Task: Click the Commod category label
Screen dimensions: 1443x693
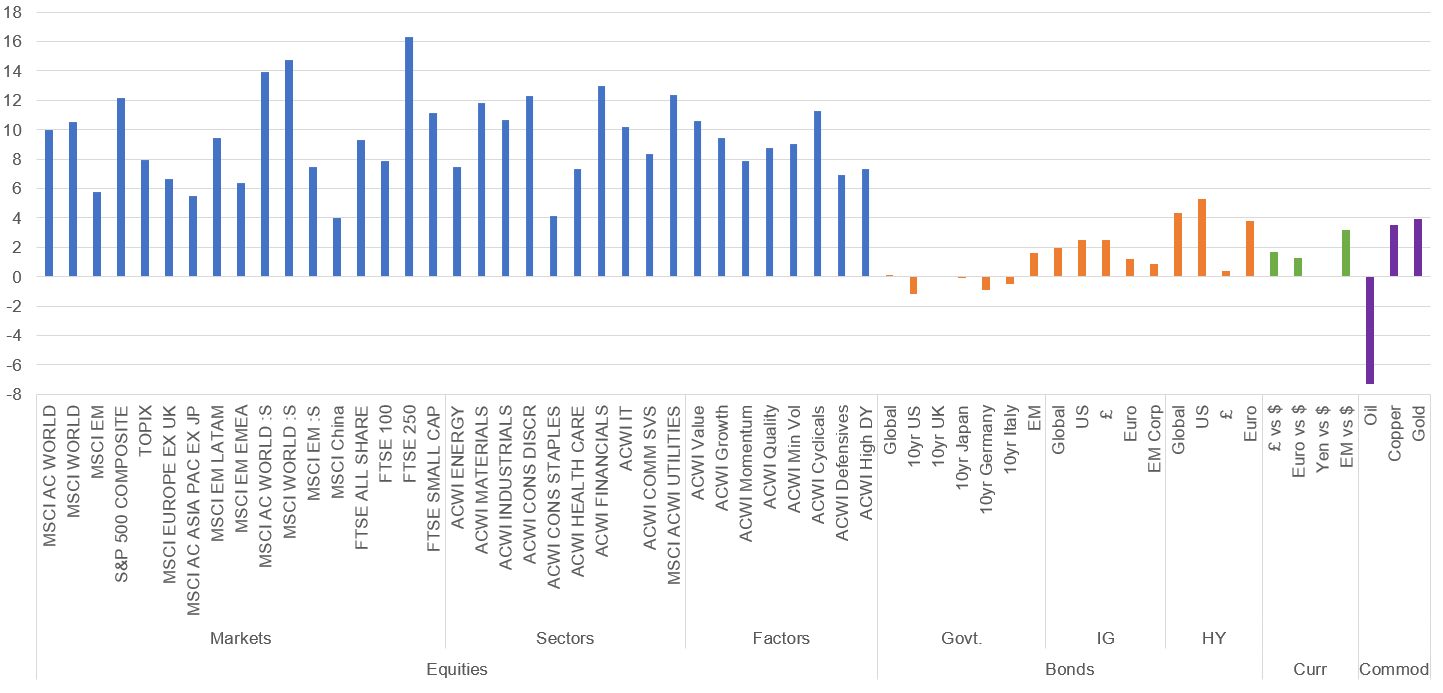Action: (1394, 670)
